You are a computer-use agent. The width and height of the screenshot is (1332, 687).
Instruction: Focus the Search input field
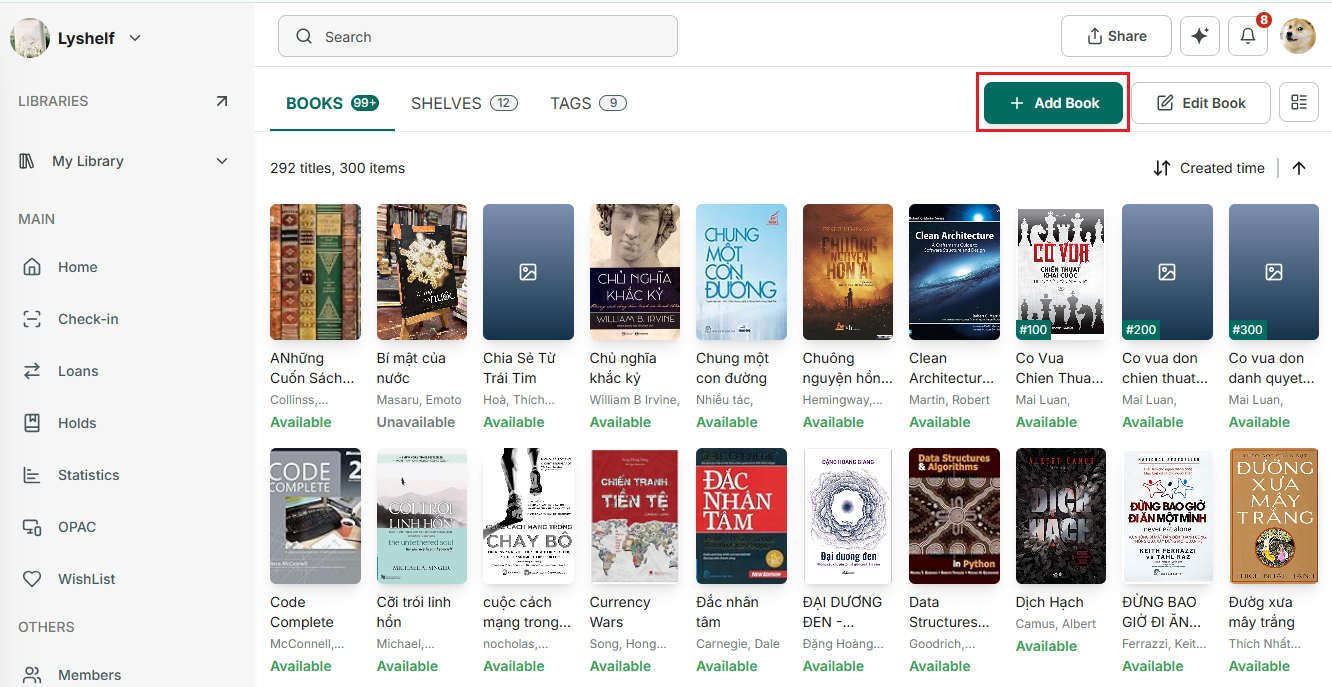click(478, 36)
